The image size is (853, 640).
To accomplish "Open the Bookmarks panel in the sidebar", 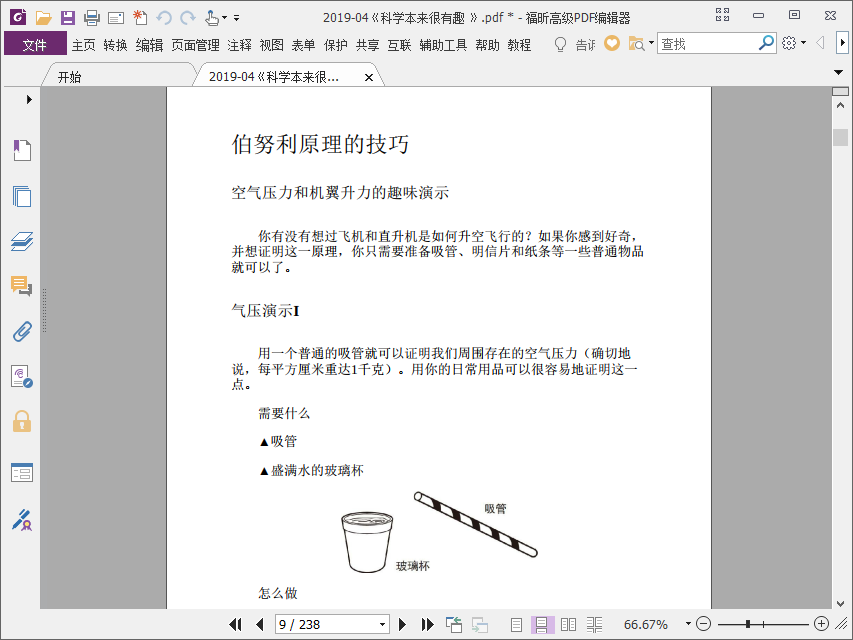I will point(22,150).
